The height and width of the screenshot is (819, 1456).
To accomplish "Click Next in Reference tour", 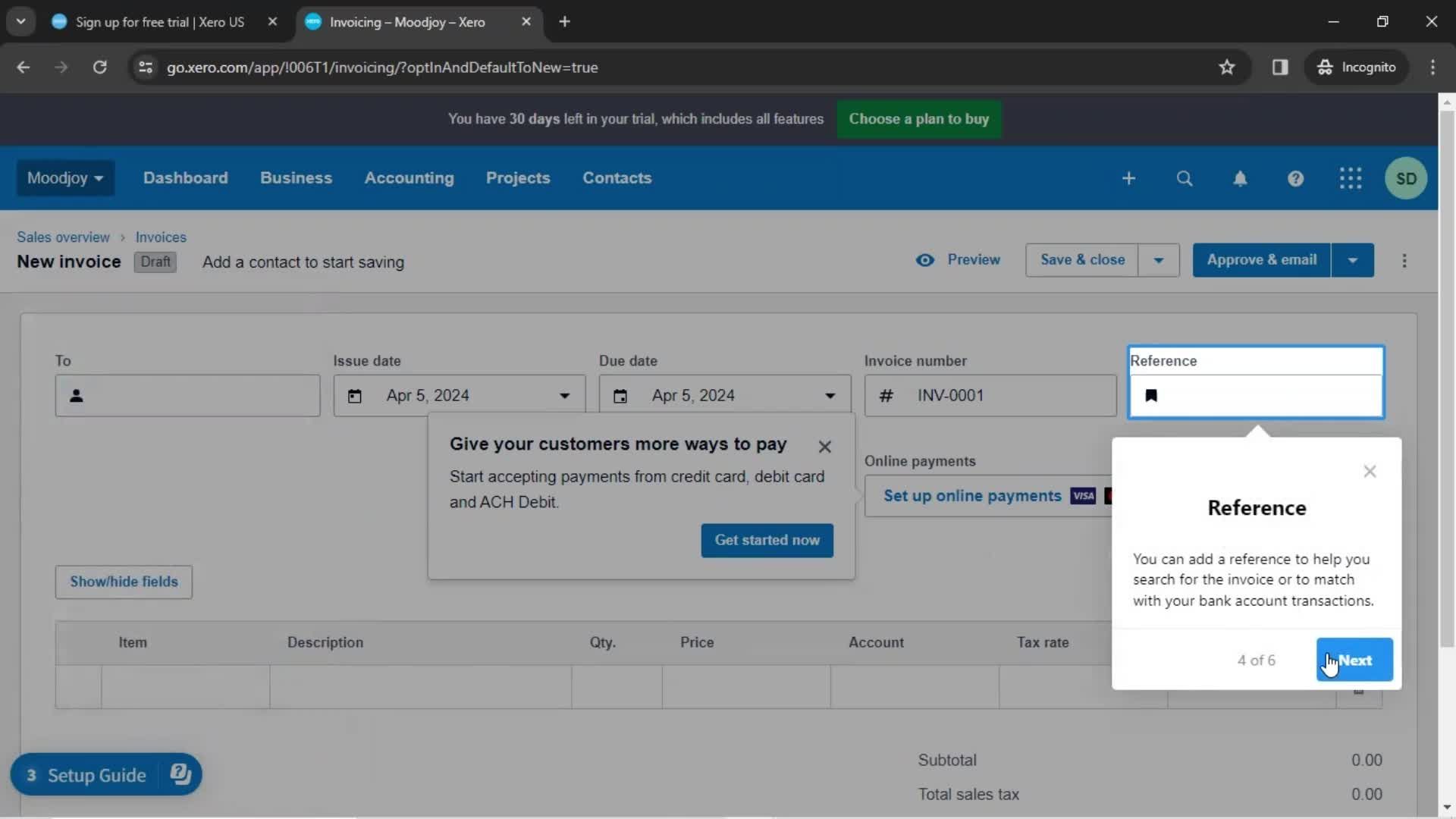I will coord(1354,660).
